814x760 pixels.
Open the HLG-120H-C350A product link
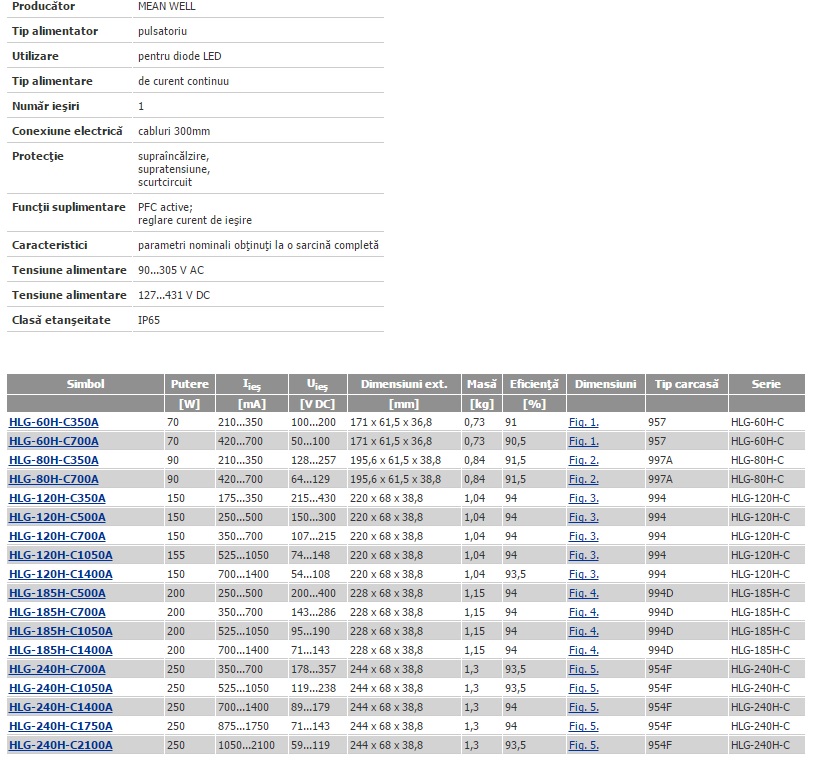(57, 498)
